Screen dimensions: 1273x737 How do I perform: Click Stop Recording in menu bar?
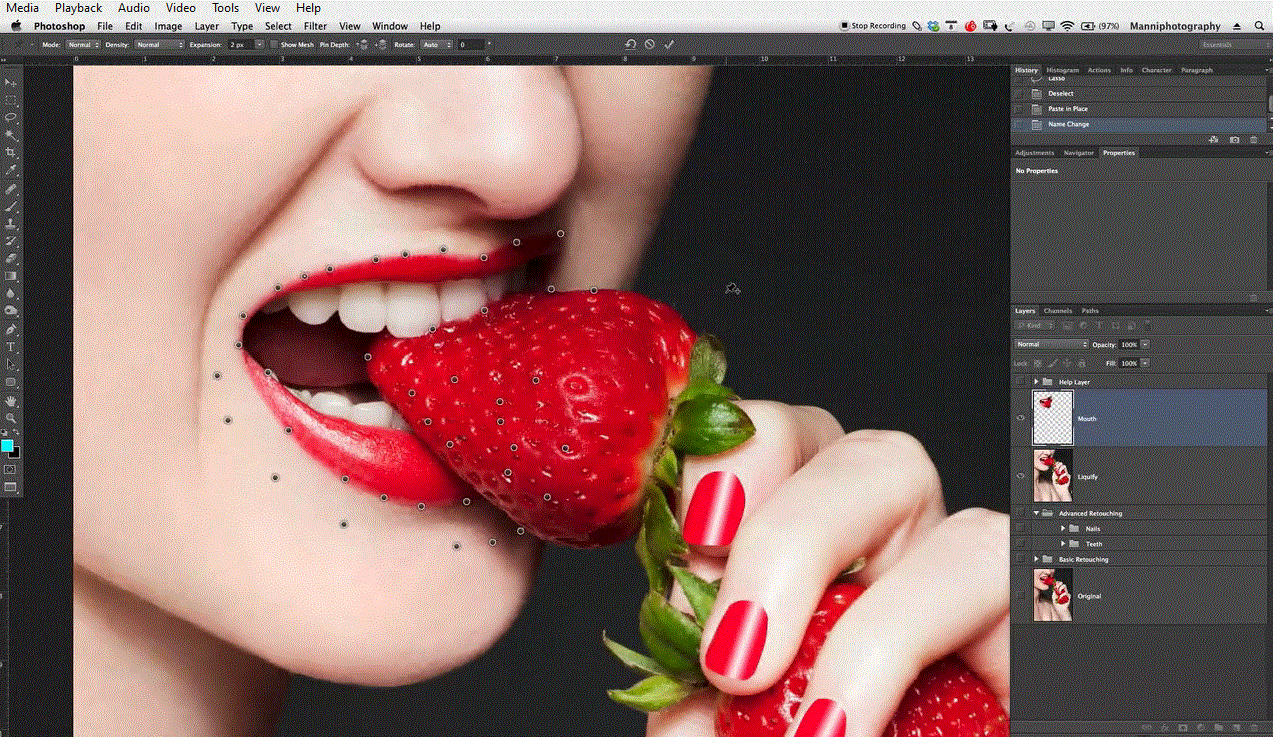click(872, 26)
